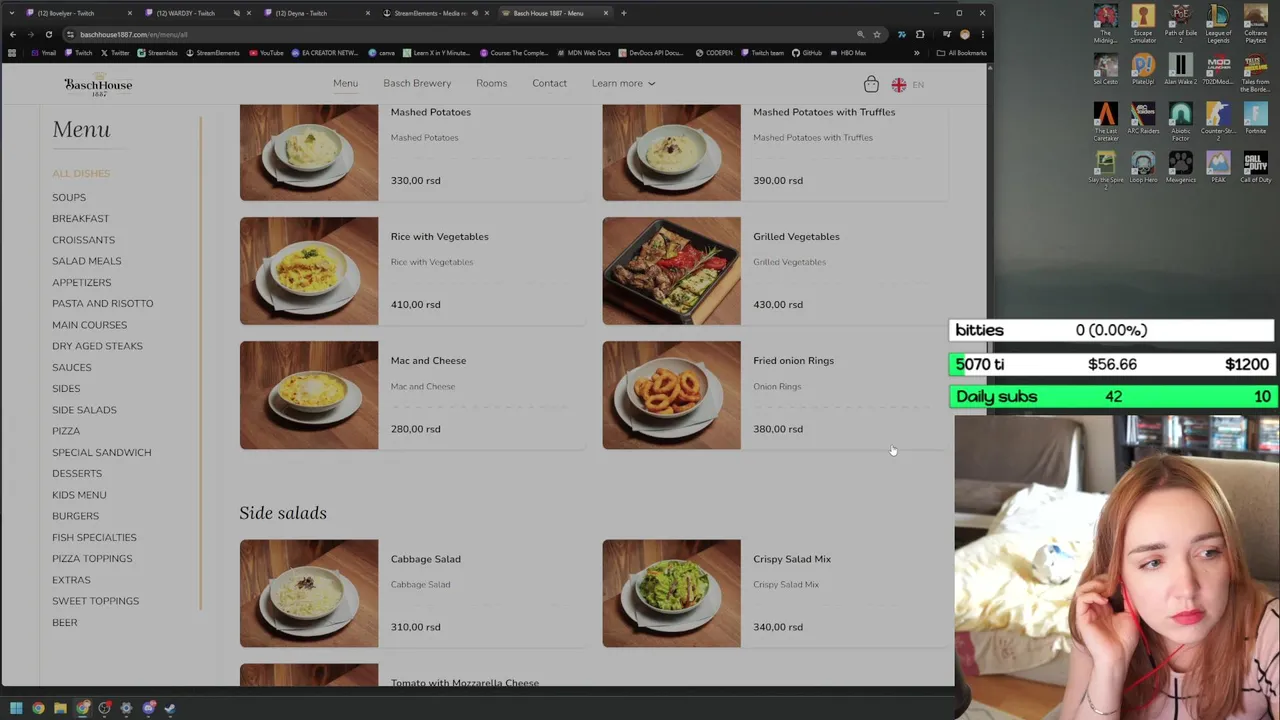Screen dimensions: 1280x720
Task: Launch Mewgenics desktop icon
Action: pyautogui.click(x=1181, y=167)
